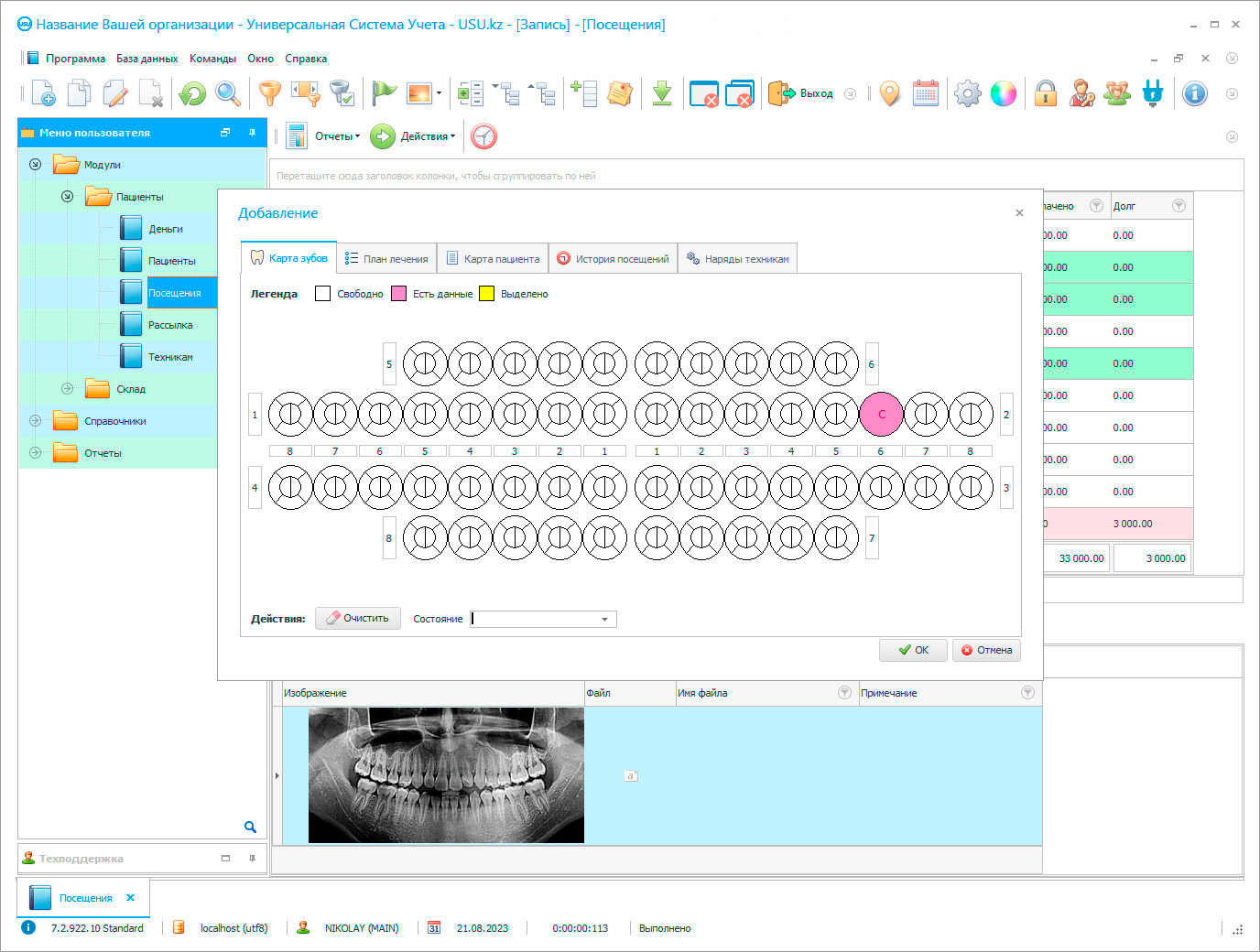The width and height of the screenshot is (1260, 952).
Task: Click the magnifying glass search icon
Action: [x=228, y=93]
